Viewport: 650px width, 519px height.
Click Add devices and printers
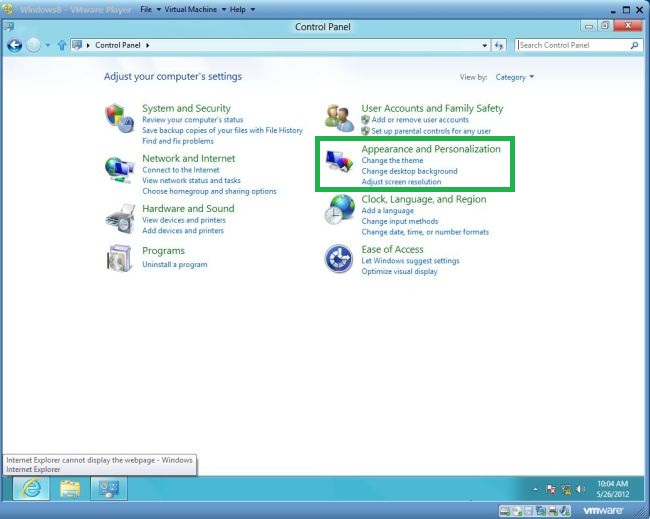183,231
